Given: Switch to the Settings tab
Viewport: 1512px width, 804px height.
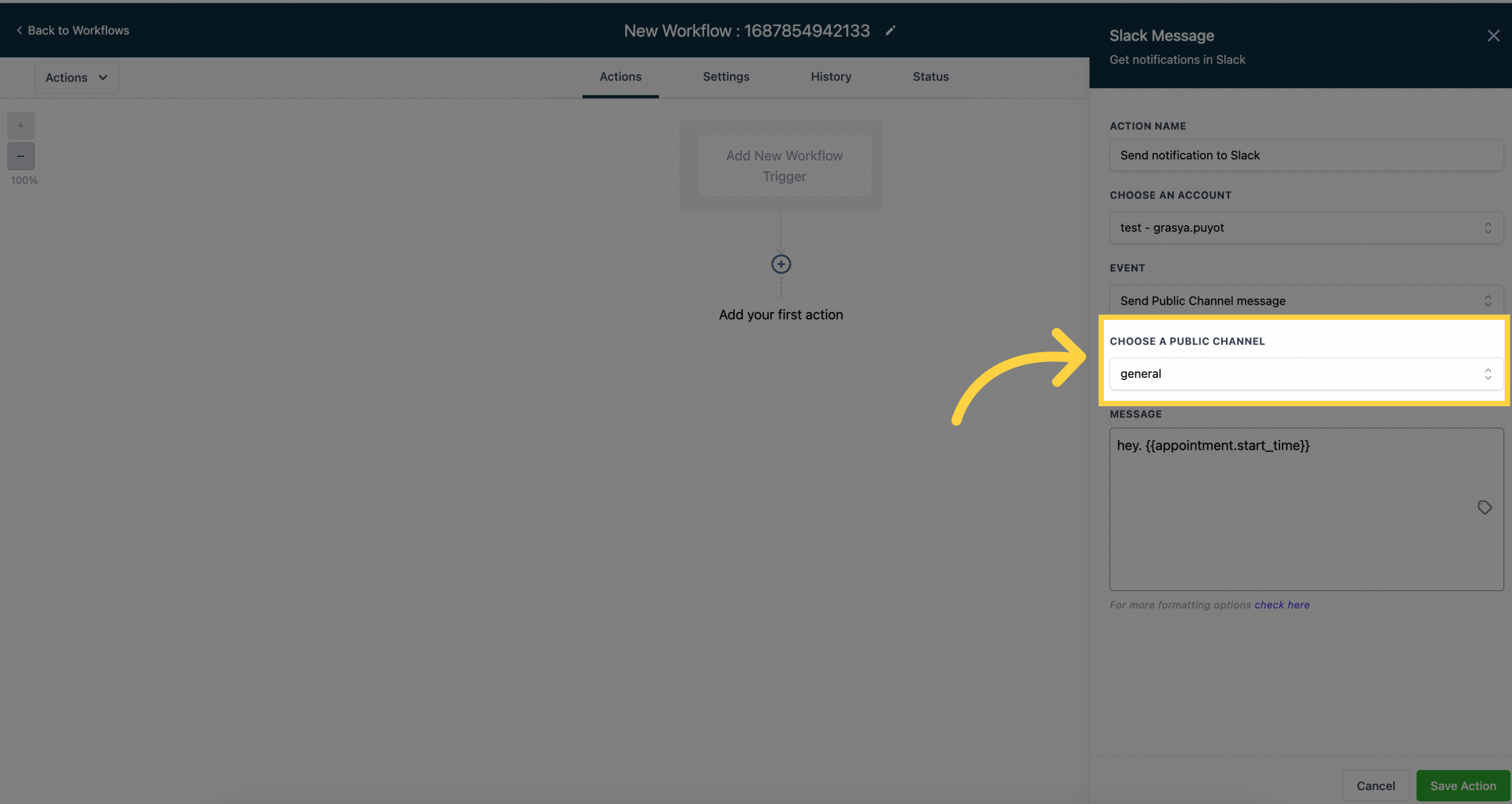Looking at the screenshot, I should 726,77.
